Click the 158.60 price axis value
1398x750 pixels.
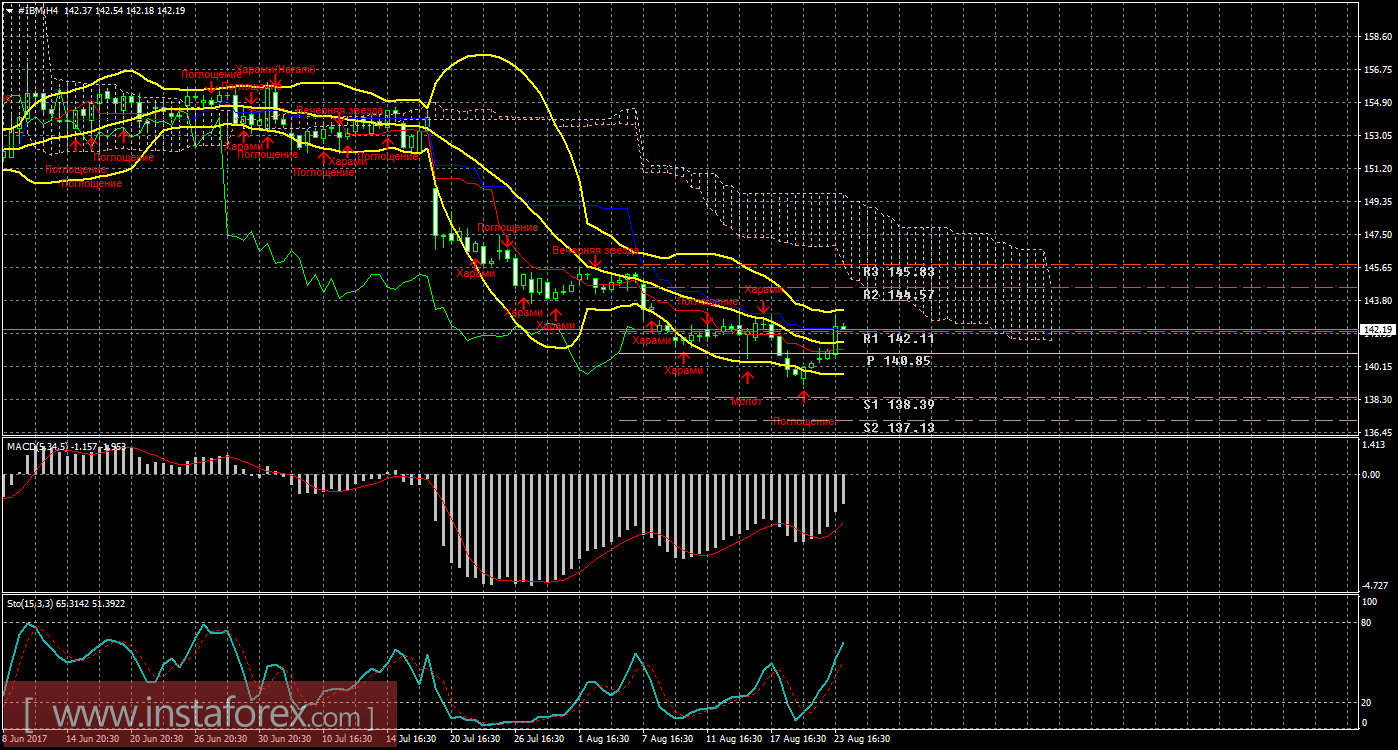tap(1376, 37)
